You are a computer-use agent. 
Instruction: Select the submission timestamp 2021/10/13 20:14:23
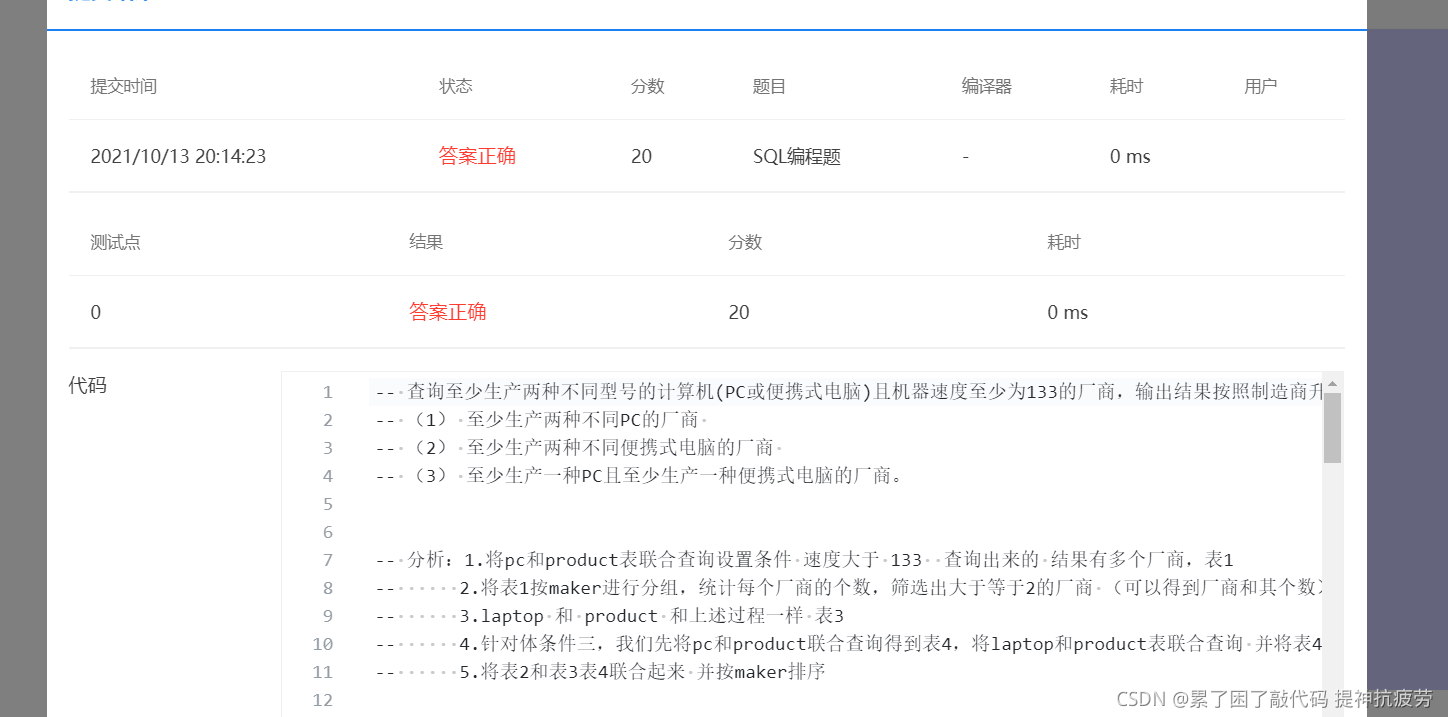[178, 156]
